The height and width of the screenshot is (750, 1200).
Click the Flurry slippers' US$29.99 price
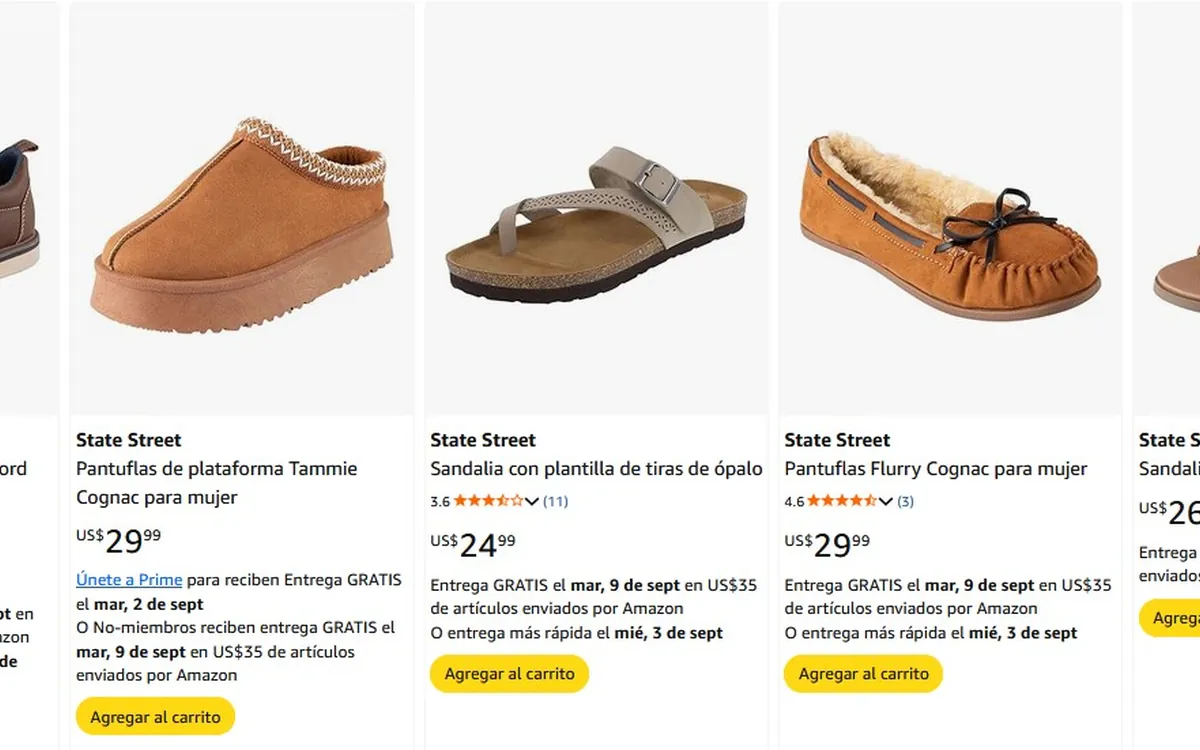[827, 545]
